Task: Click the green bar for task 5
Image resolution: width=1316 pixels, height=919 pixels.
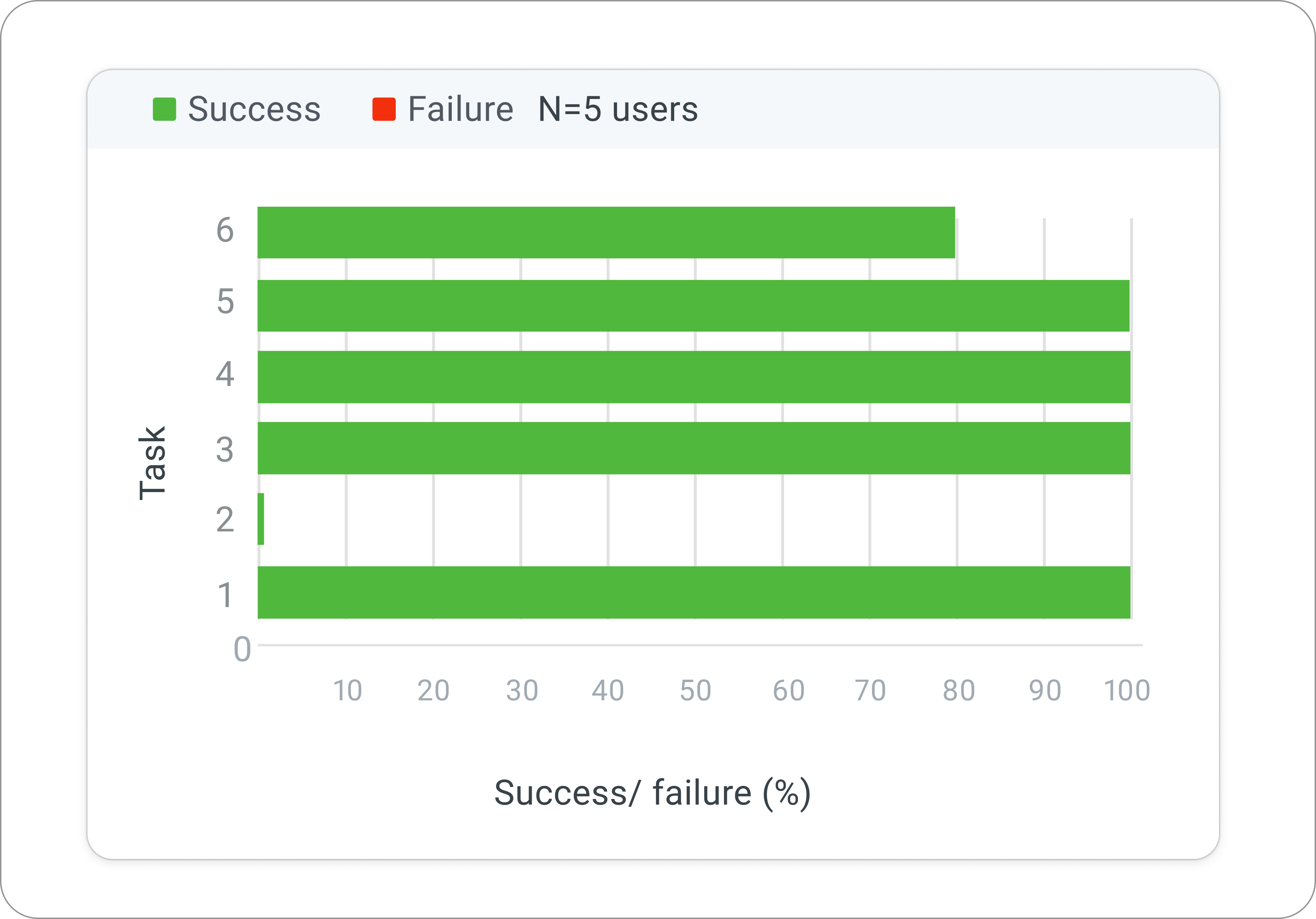Action: coord(693,306)
